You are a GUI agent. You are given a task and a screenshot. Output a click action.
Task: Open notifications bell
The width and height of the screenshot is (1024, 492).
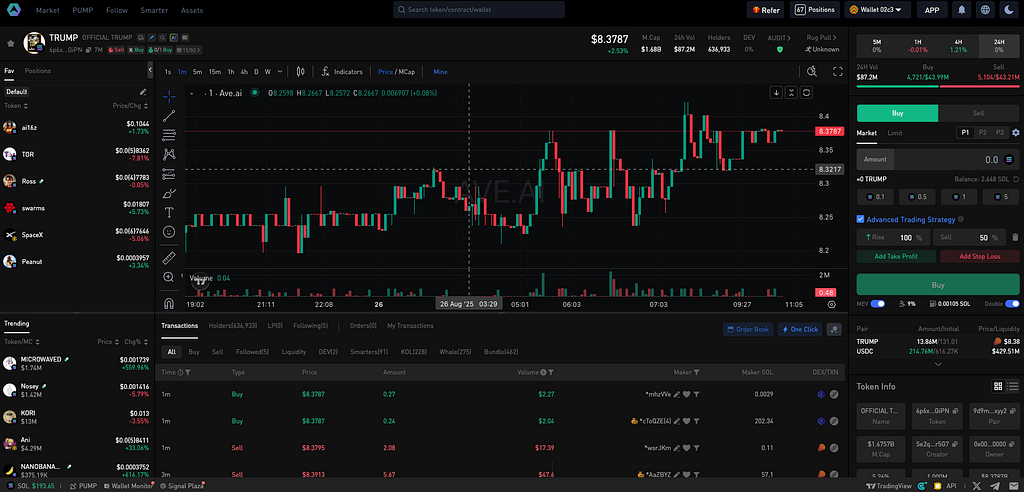tap(962, 10)
